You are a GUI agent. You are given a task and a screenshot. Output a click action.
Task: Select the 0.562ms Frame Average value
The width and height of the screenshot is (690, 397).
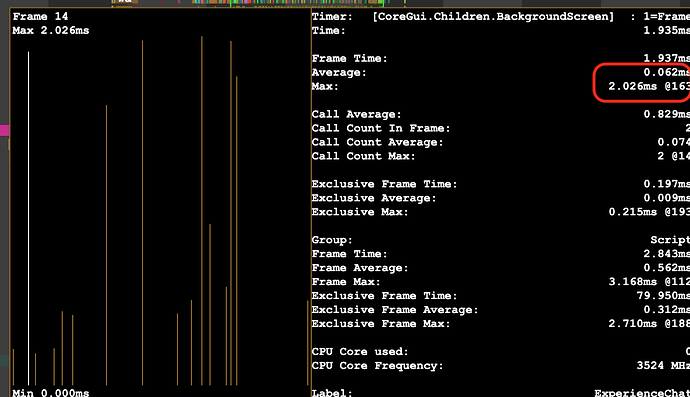point(666,268)
